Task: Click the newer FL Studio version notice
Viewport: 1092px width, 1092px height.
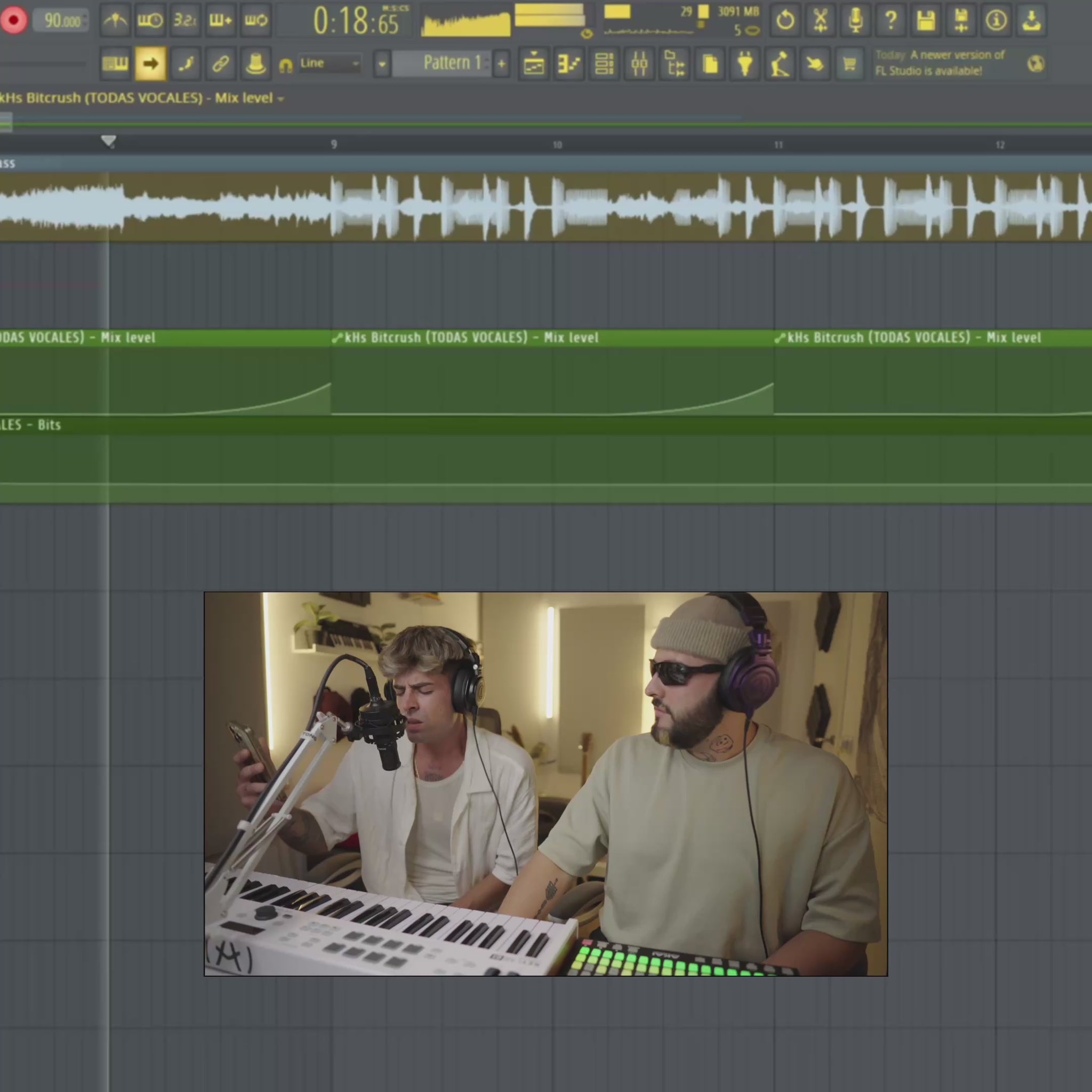Action: coord(940,63)
